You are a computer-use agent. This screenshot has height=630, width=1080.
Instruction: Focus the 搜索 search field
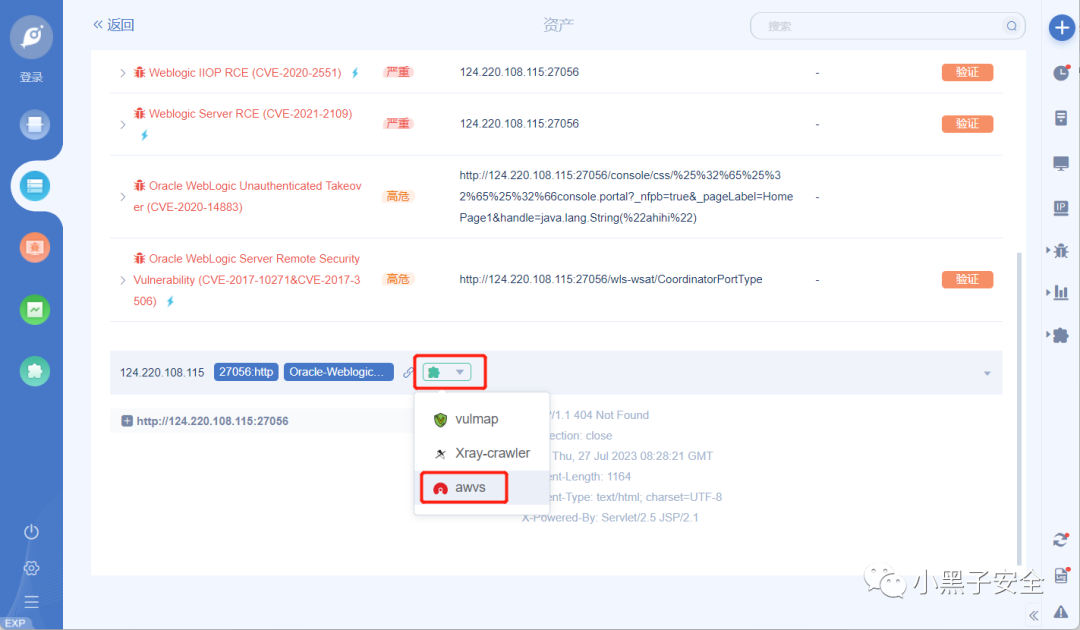pos(887,26)
